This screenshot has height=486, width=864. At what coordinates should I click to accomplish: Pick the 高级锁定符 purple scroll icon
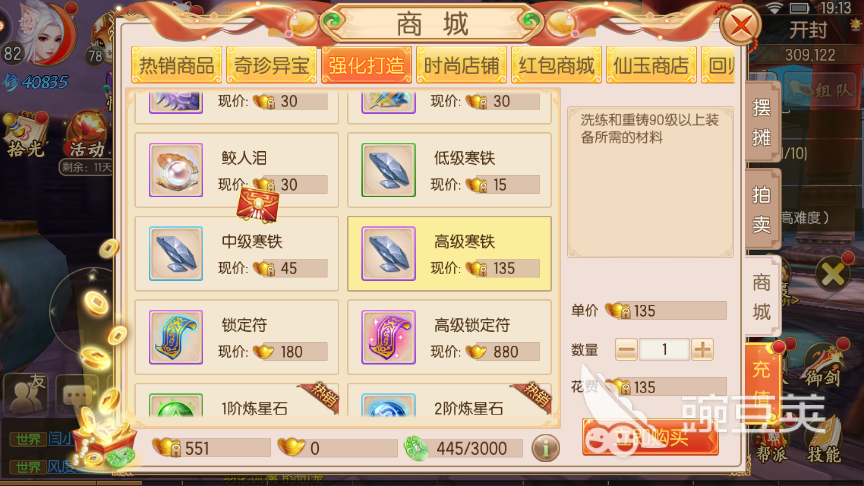pyautogui.click(x=388, y=337)
